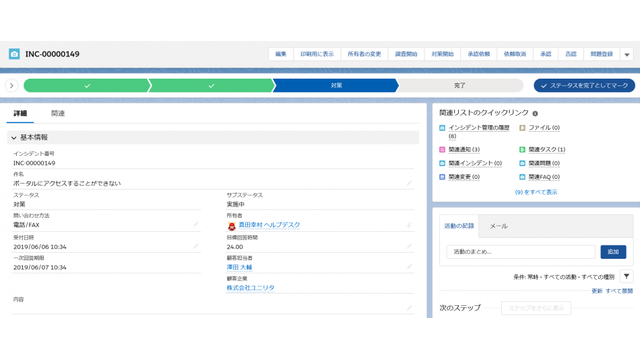640x360 pixels.
Task: Open the more-actions dropdown arrow after 問題登録
Action: tap(627, 54)
